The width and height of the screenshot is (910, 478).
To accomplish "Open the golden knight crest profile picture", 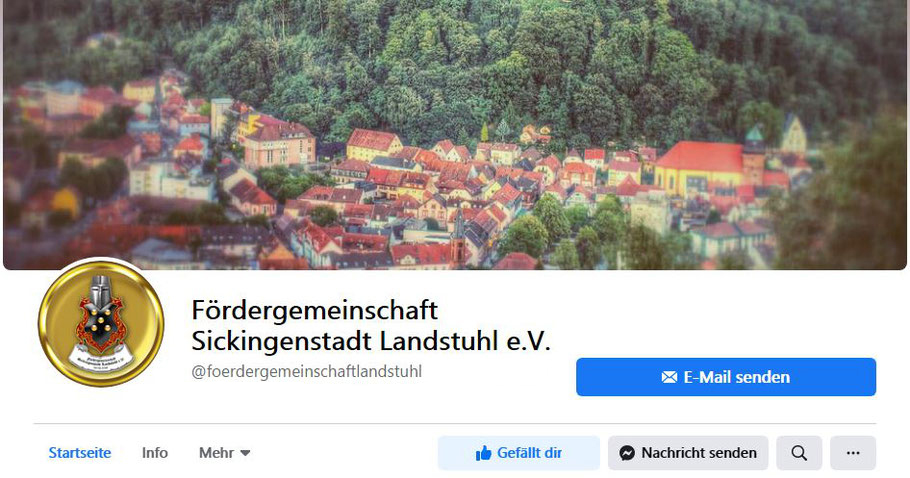I will (x=101, y=323).
